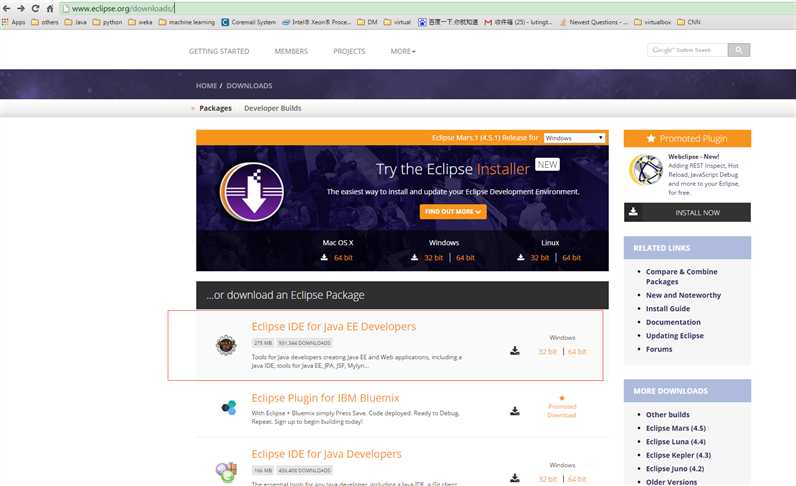Select 64 bit for Java EE Developers
The width and height of the screenshot is (796, 486).
point(577,351)
